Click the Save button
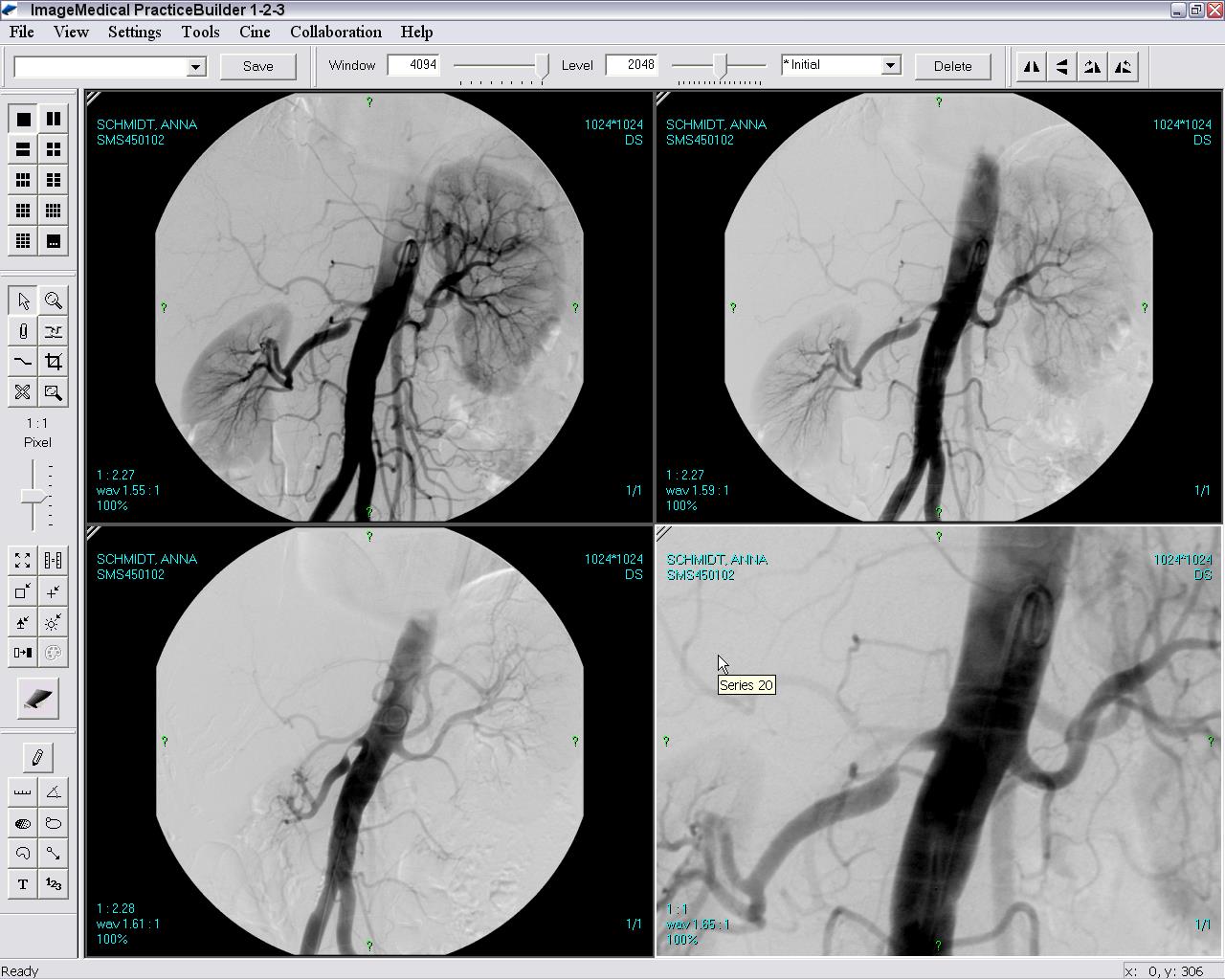This screenshot has width=1225, height=980. (257, 66)
